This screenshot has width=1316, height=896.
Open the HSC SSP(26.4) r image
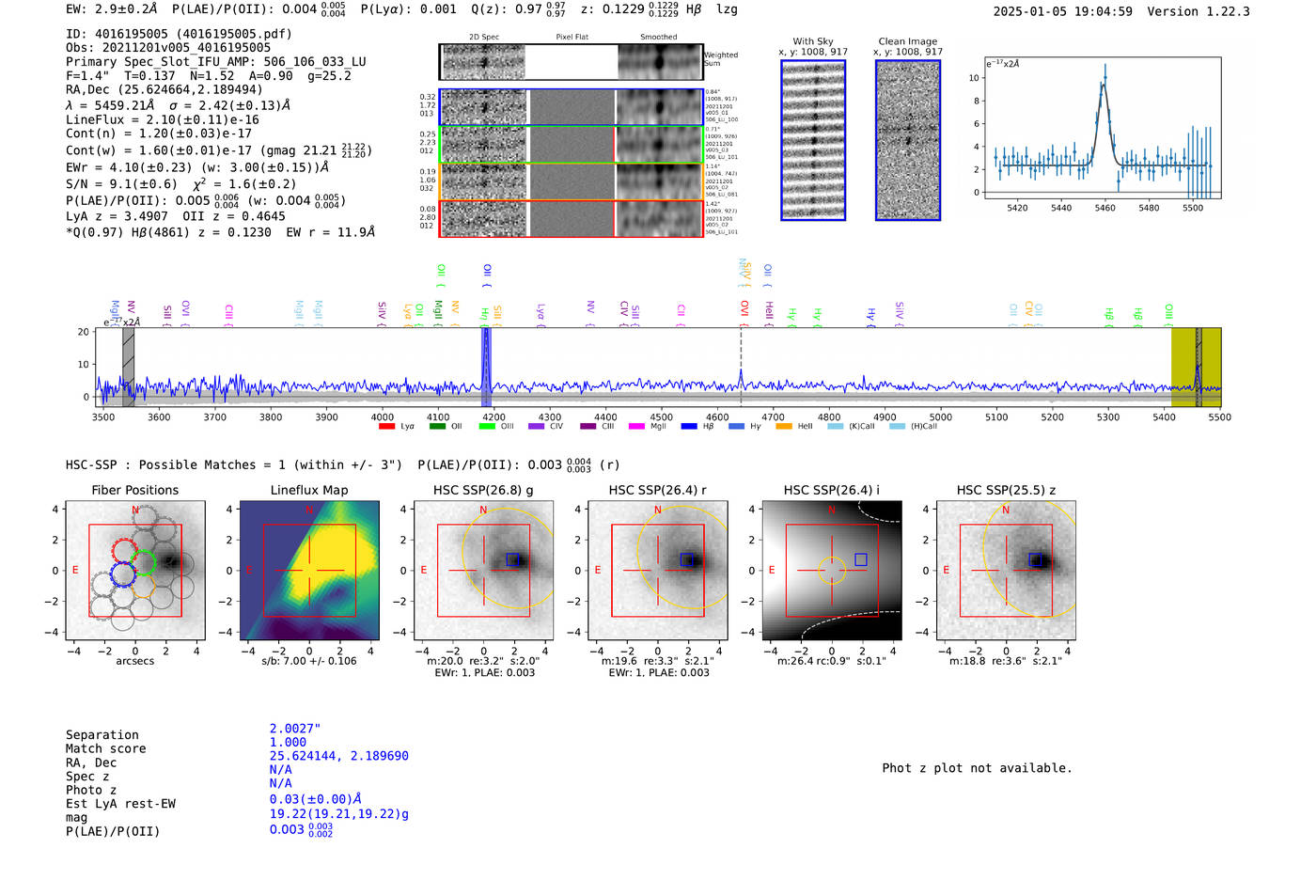point(657,571)
